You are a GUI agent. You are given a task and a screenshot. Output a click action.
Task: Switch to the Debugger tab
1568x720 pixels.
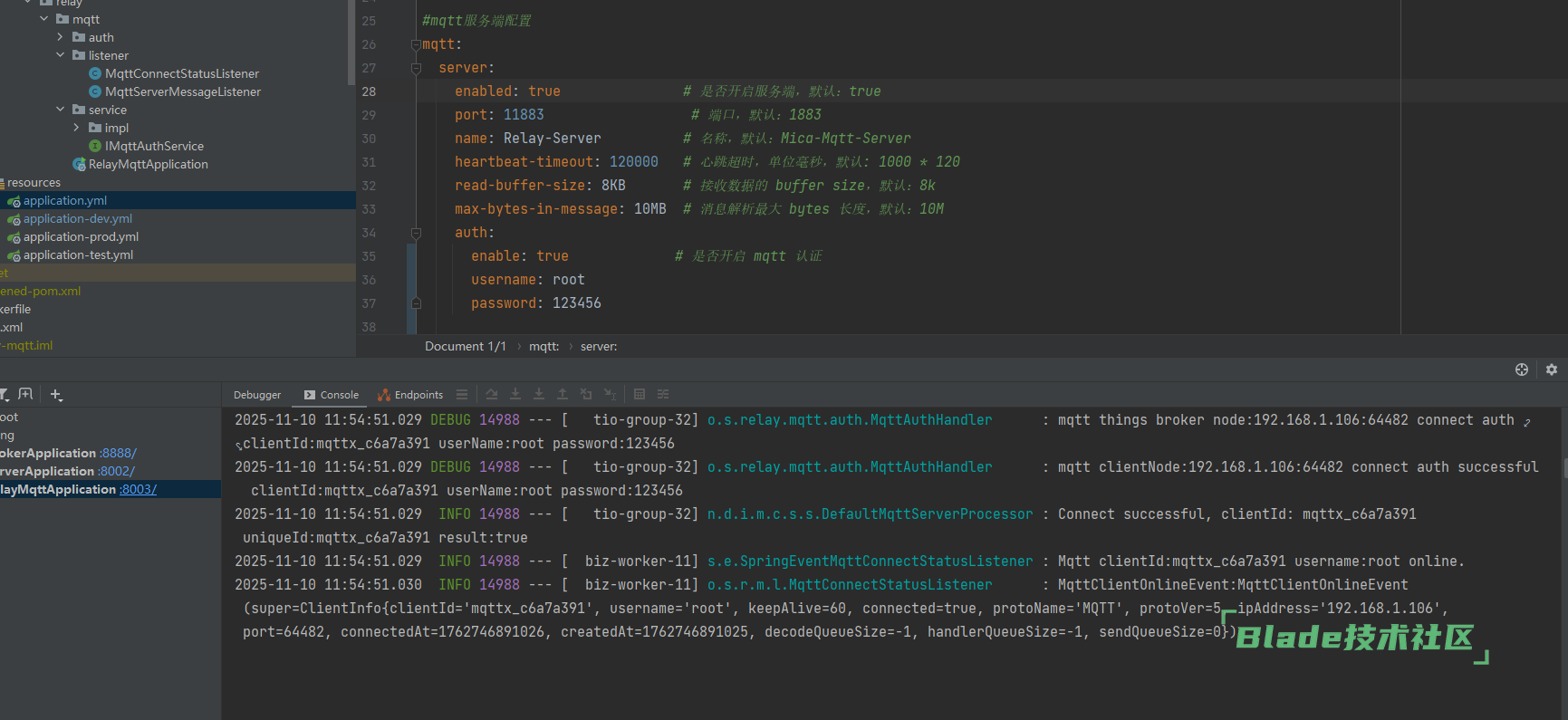(257, 395)
